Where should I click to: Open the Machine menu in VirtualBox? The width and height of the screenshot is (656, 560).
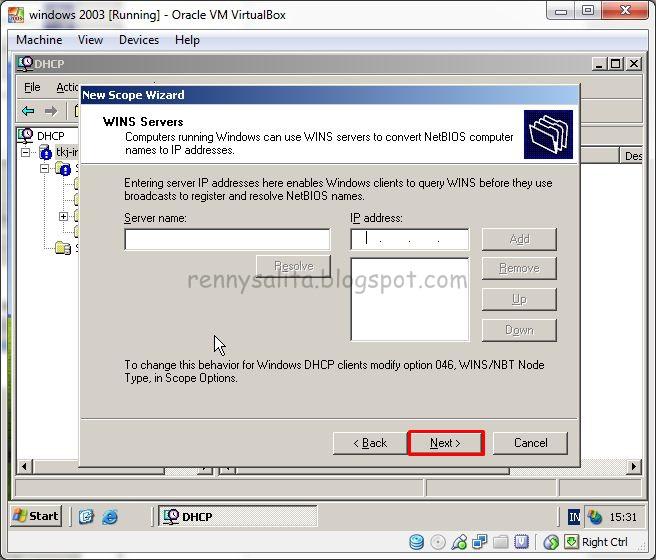point(39,40)
